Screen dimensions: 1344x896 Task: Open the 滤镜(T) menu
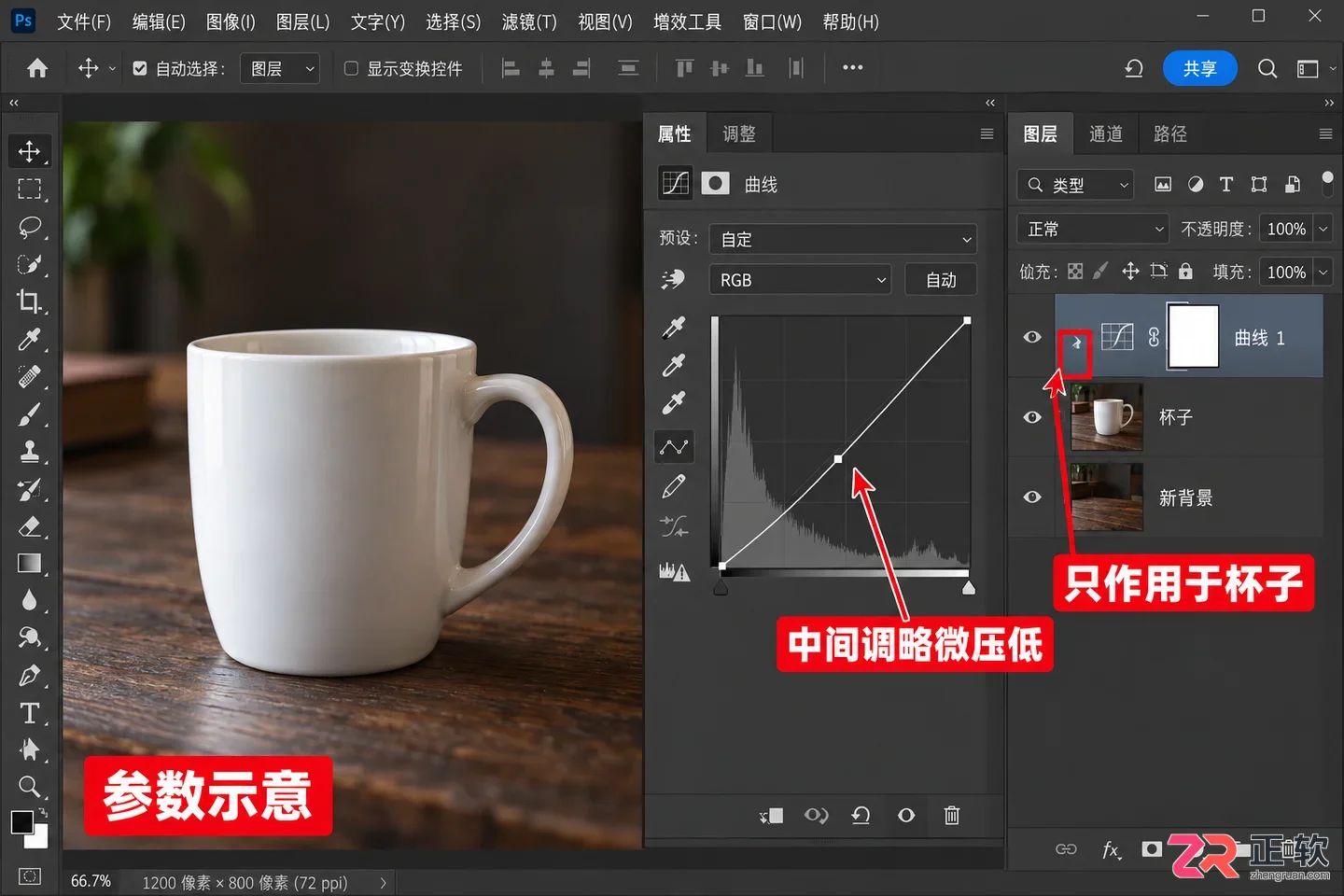coord(529,21)
